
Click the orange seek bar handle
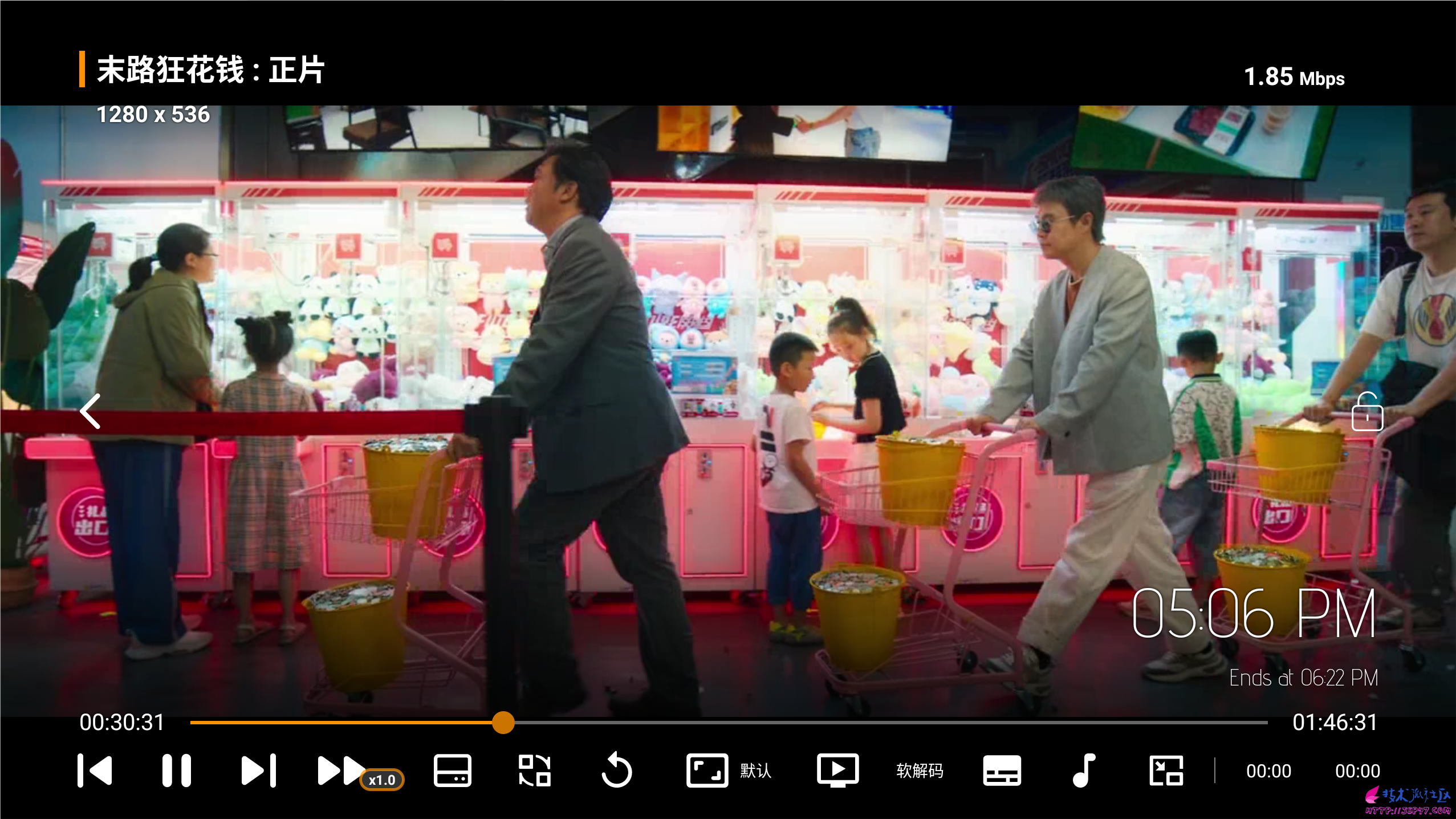click(503, 722)
